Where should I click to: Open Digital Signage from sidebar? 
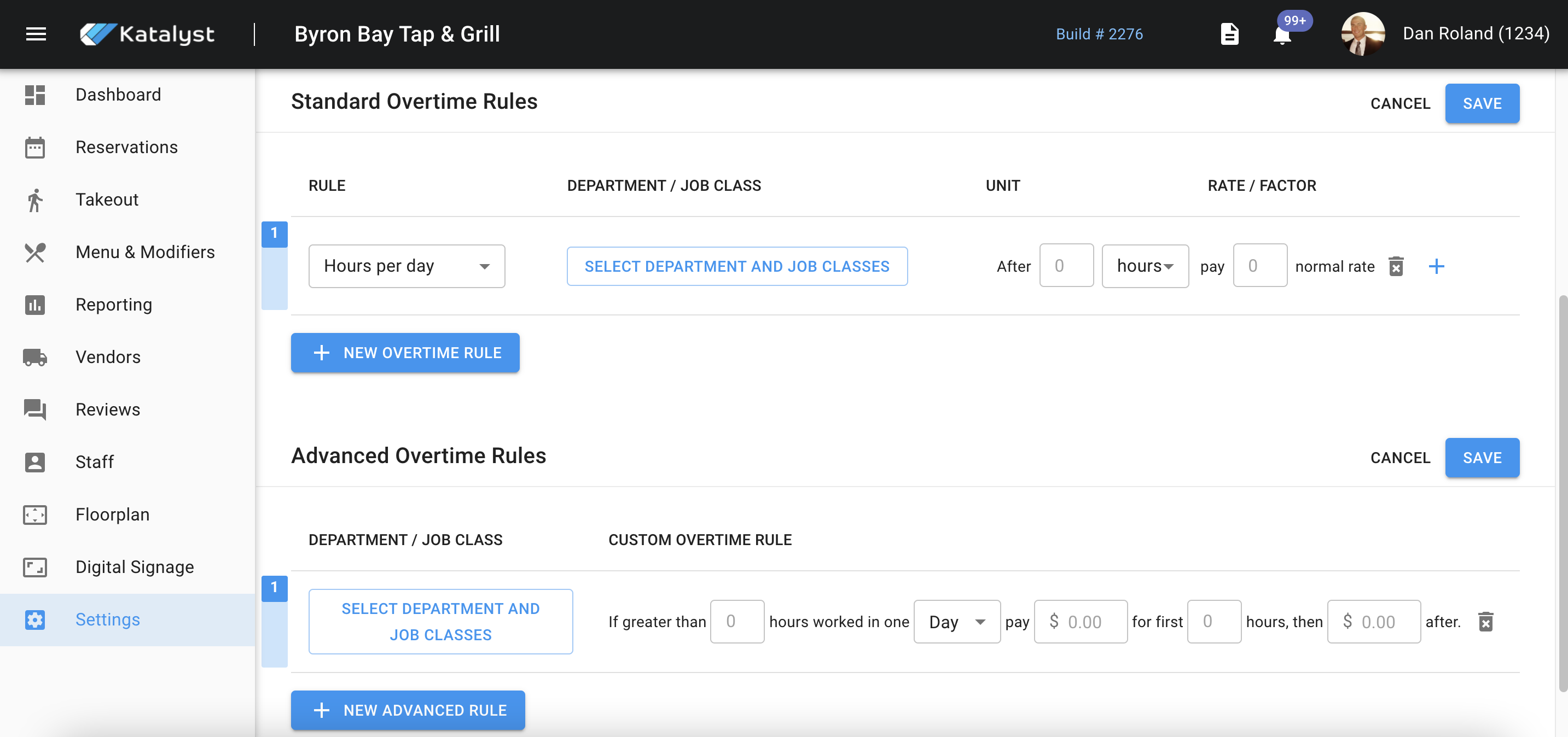tap(135, 567)
